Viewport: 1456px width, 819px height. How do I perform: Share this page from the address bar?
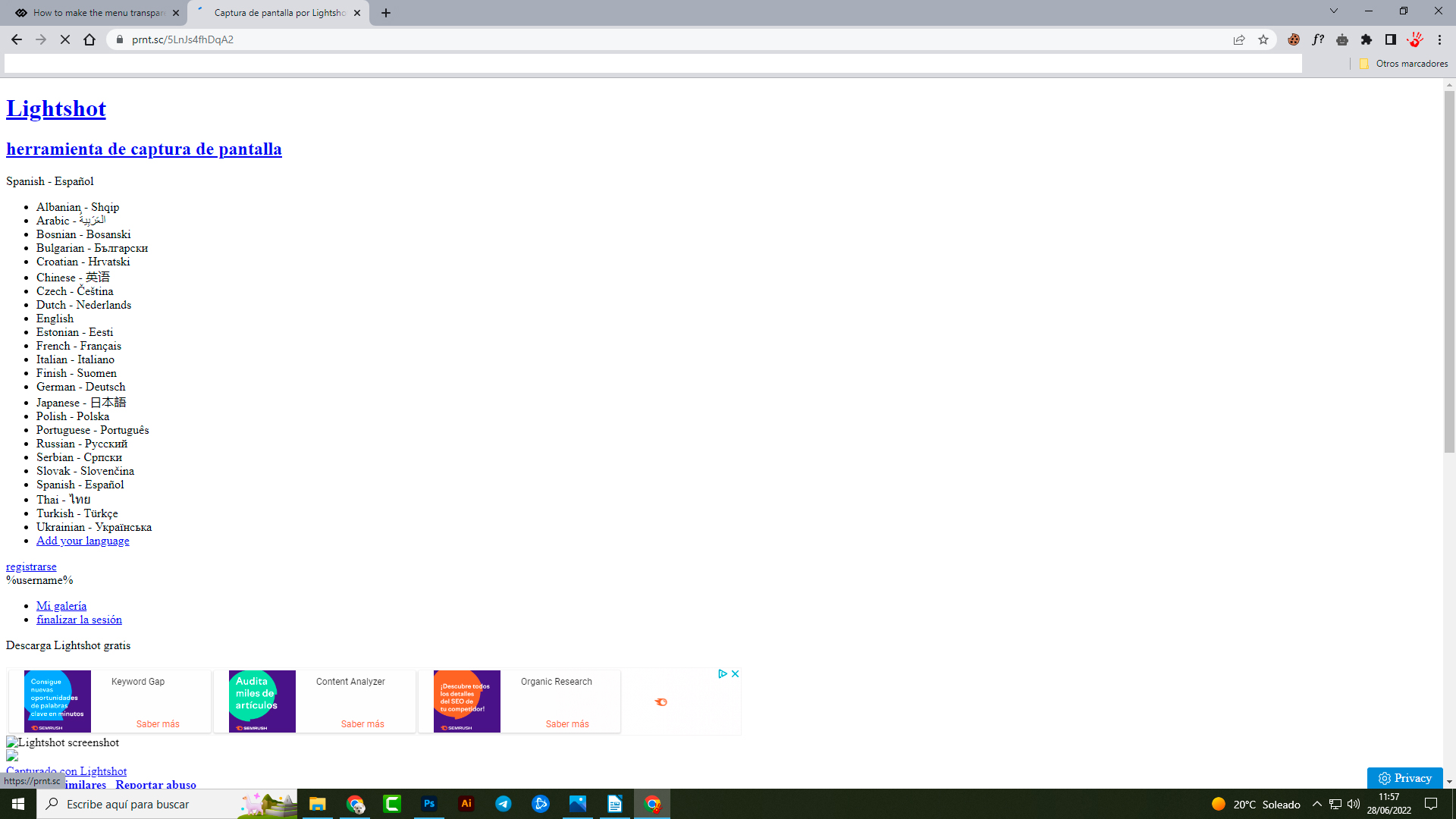(x=1239, y=39)
